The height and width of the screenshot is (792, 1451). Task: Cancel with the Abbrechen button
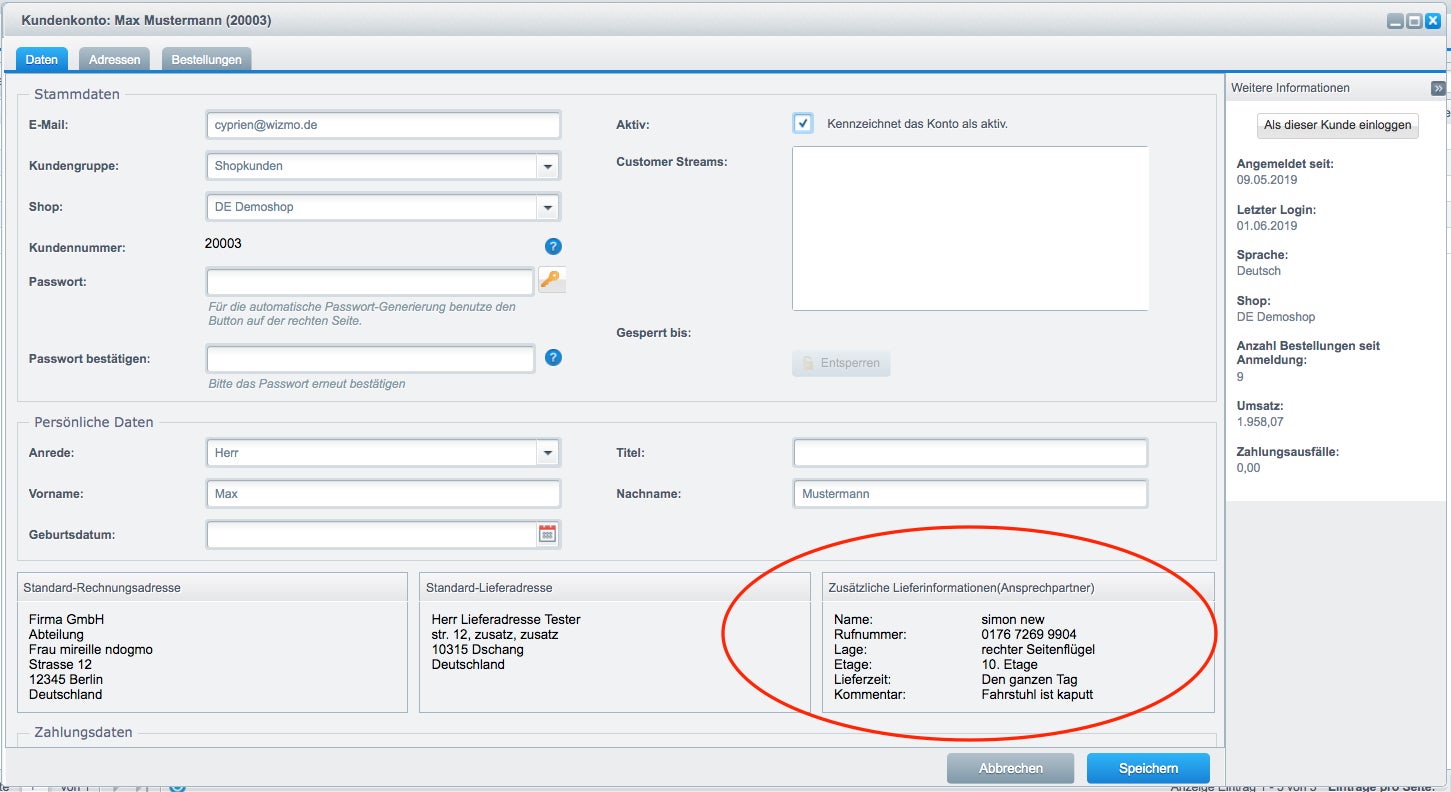point(1011,768)
